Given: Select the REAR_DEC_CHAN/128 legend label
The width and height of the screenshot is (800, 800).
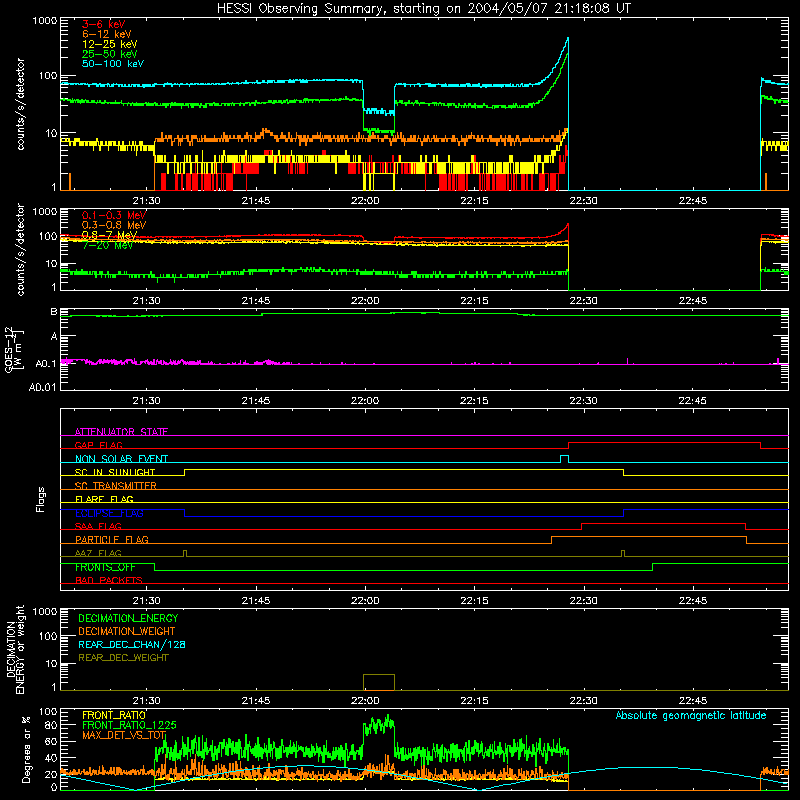Looking at the screenshot, I should 132,644.
